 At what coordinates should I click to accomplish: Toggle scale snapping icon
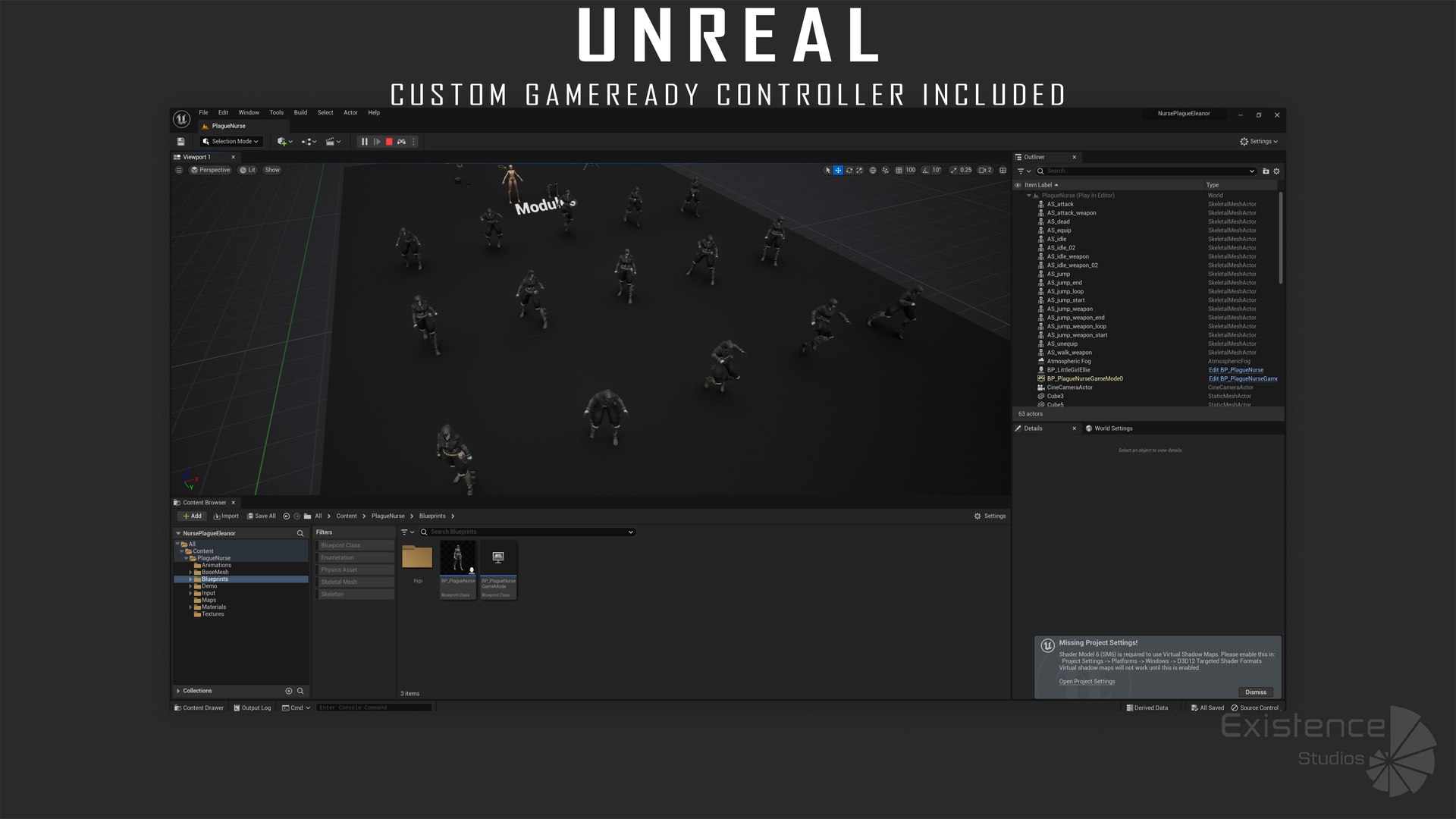[x=953, y=171]
